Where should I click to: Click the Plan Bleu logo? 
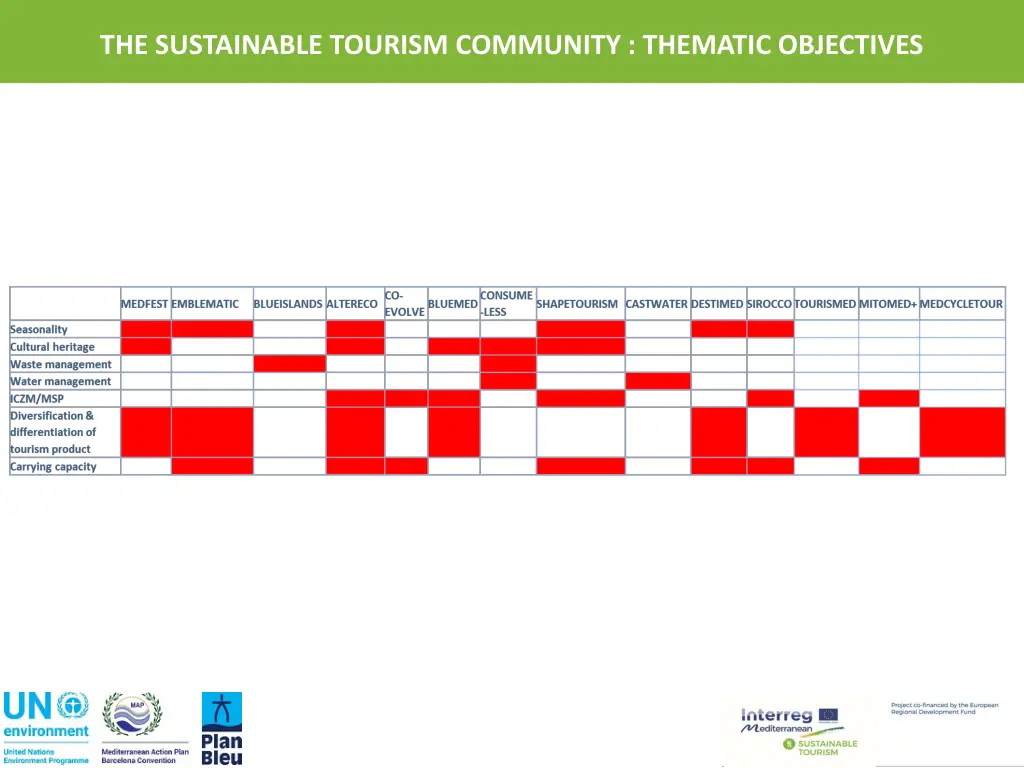[x=222, y=728]
